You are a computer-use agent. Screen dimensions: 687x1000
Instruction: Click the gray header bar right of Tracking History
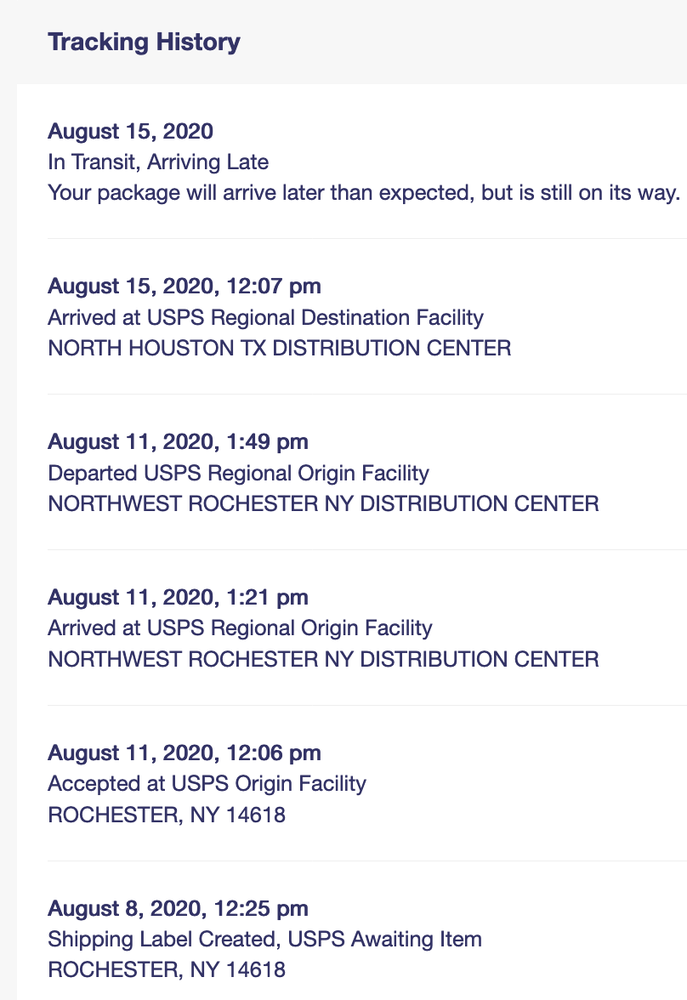coord(460,42)
